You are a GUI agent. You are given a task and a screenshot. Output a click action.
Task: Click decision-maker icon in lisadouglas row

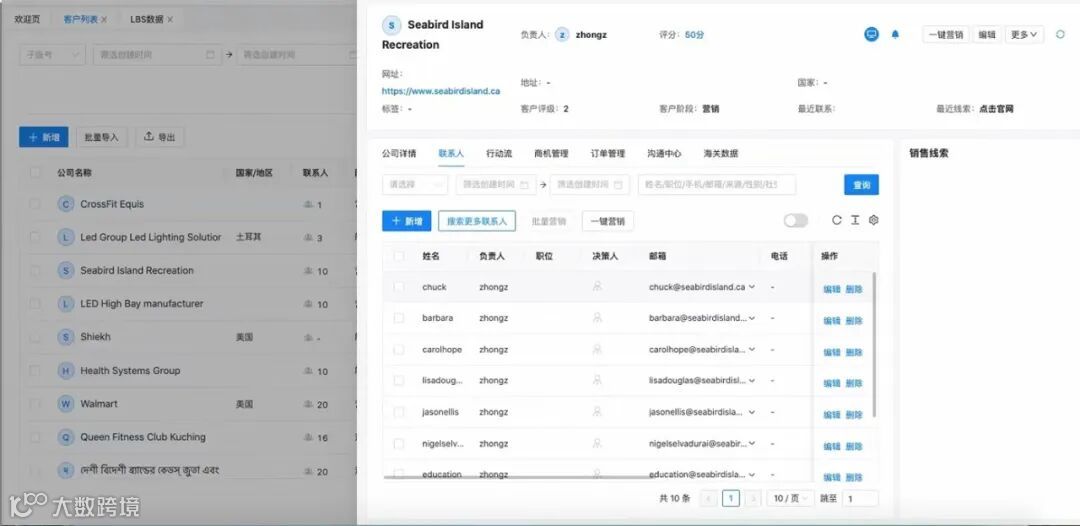tap(597, 380)
